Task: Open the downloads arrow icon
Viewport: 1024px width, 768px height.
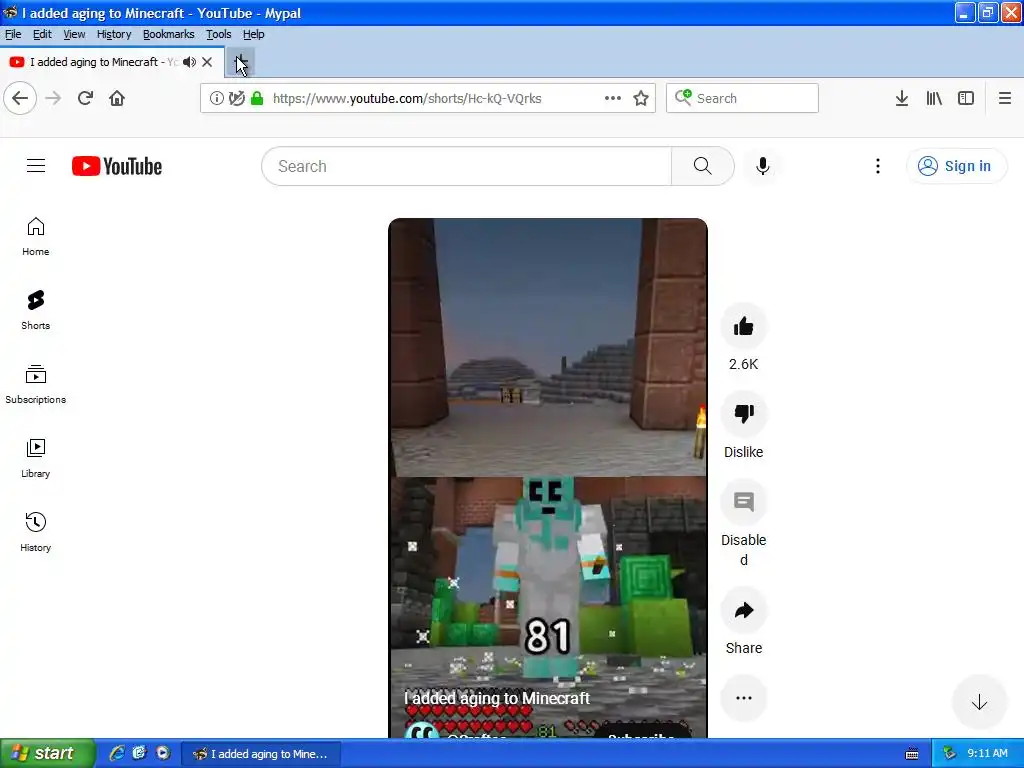Action: click(x=902, y=99)
